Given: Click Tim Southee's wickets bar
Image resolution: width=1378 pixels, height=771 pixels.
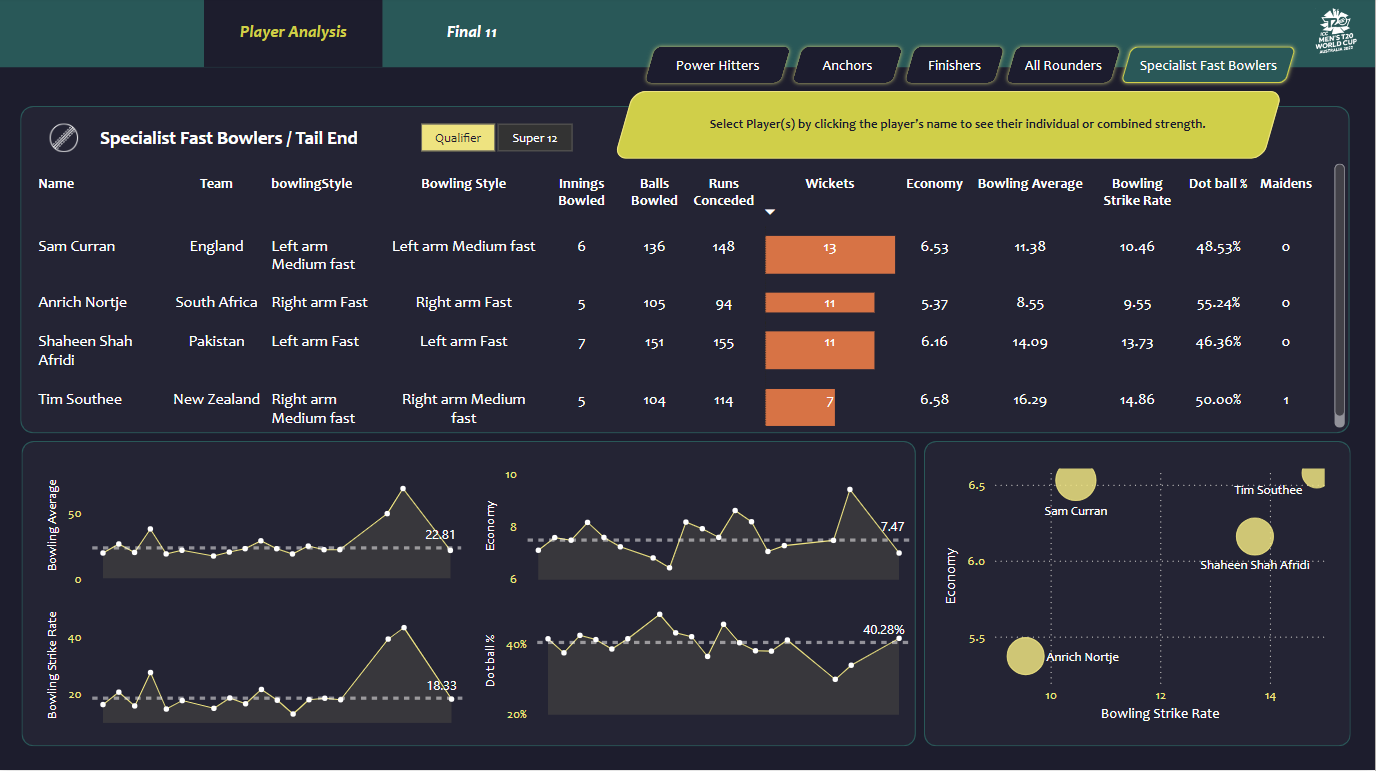Looking at the screenshot, I should click(799, 407).
